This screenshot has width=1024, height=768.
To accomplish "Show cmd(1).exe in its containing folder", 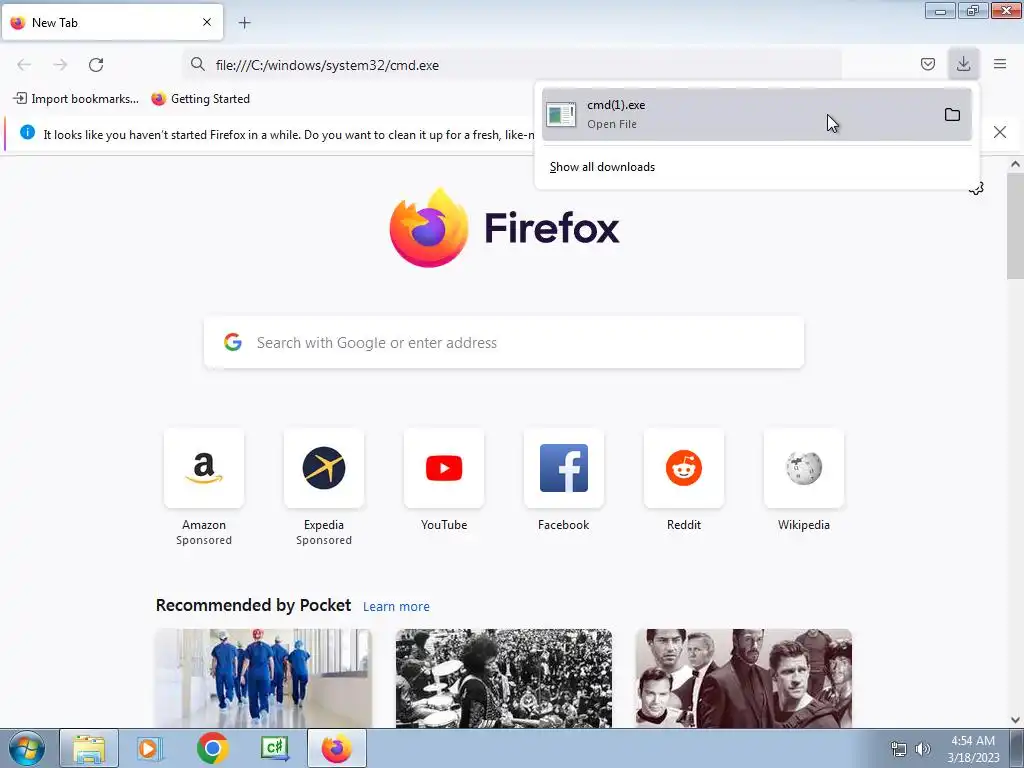I will click(x=952, y=115).
